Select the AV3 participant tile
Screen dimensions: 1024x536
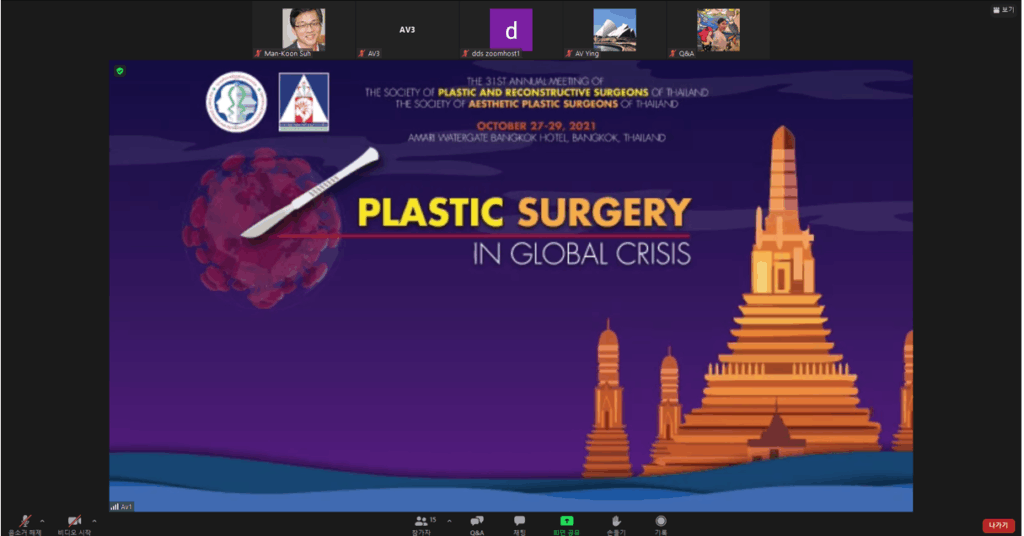(x=407, y=29)
